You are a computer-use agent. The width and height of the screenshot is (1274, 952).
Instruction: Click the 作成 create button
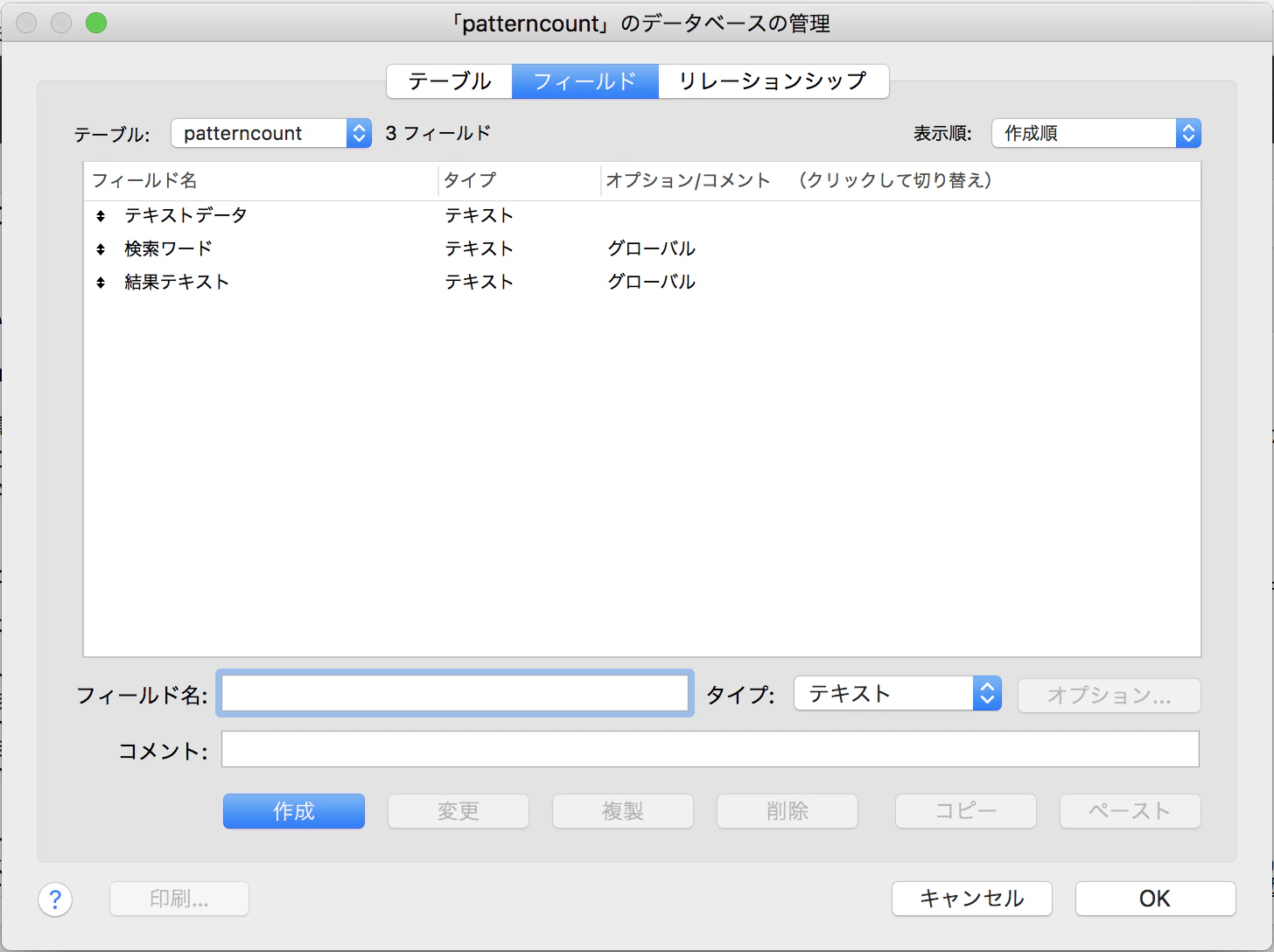[x=294, y=811]
